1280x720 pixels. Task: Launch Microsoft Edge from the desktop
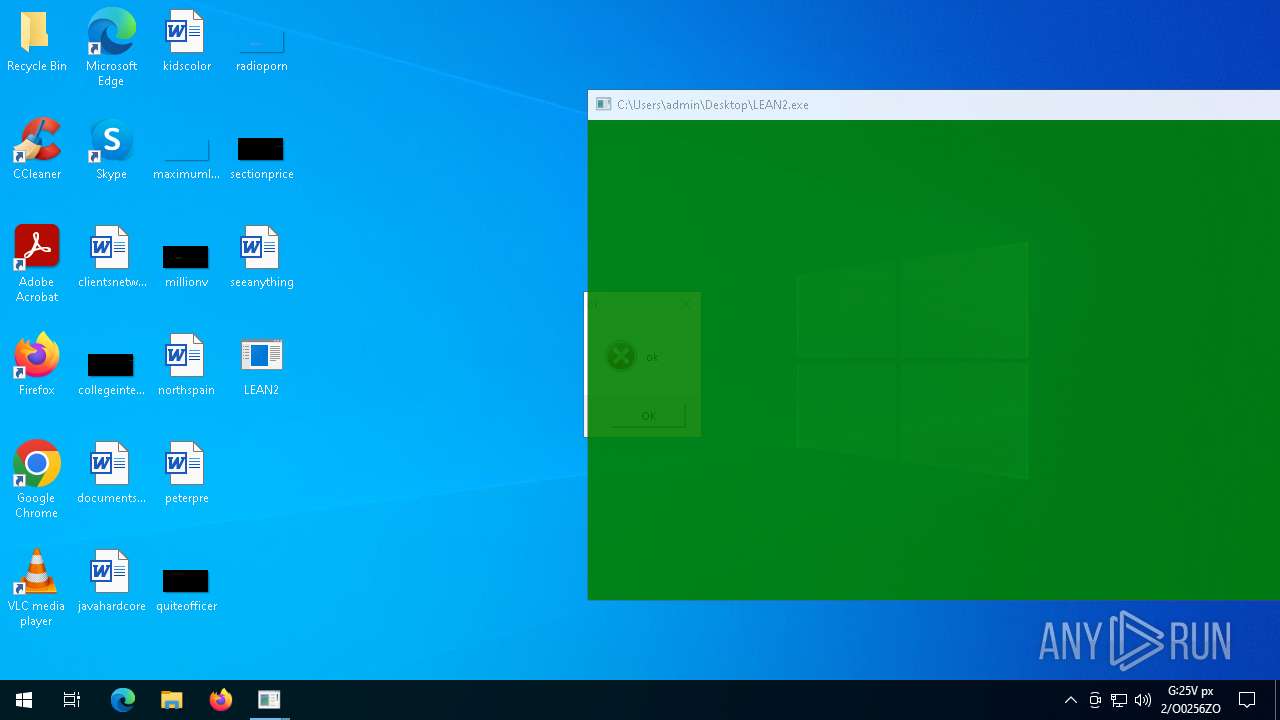coord(111,47)
